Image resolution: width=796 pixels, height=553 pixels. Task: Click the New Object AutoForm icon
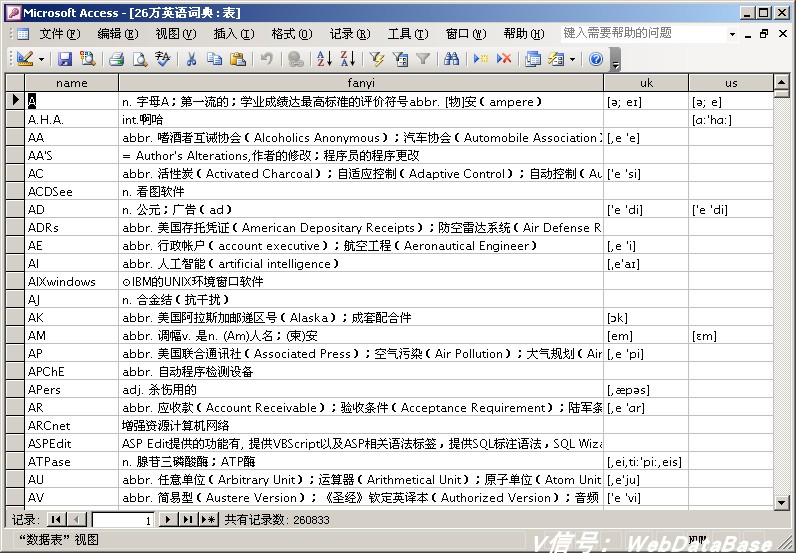pyautogui.click(x=556, y=59)
